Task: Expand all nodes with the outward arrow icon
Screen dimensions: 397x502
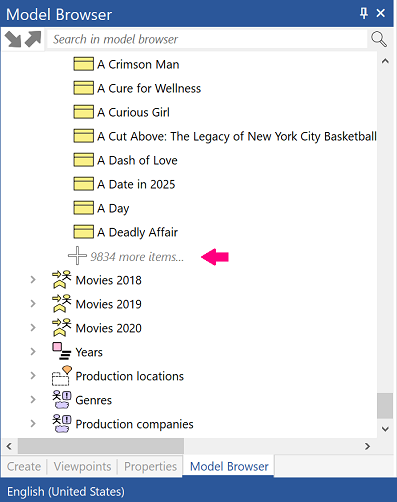Action: click(x=33, y=39)
